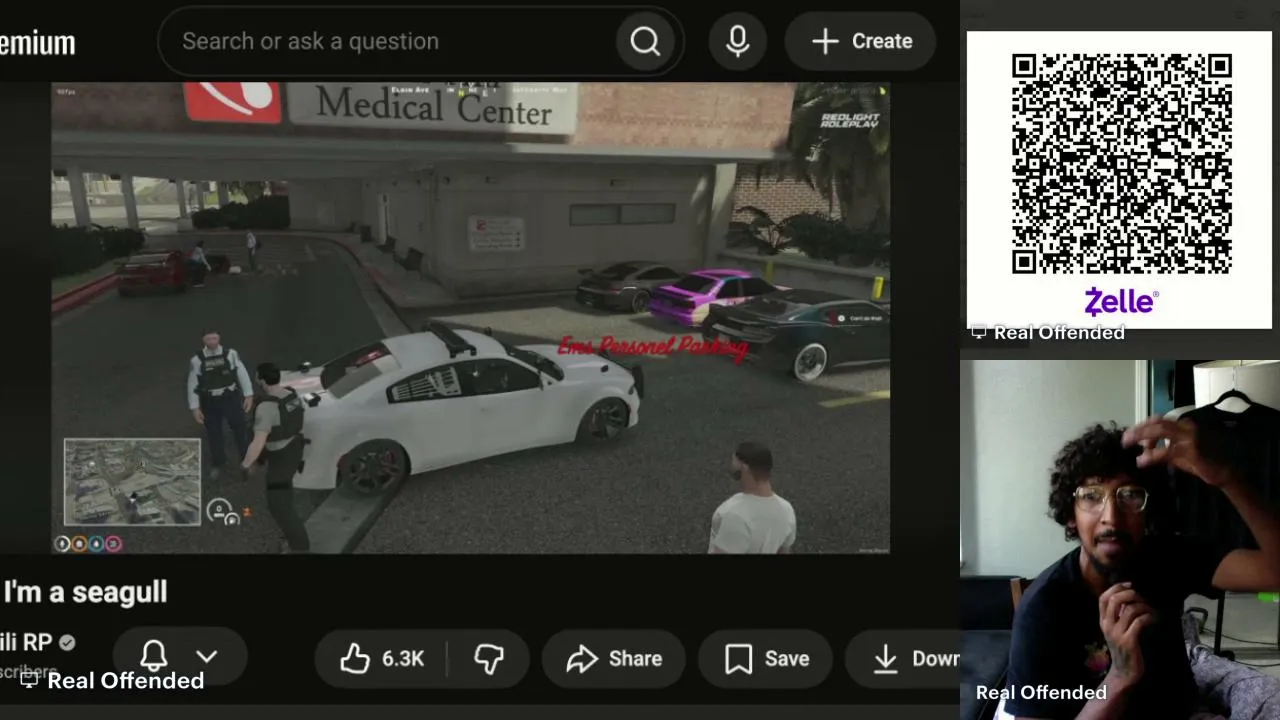The width and height of the screenshot is (1280, 720).
Task: Toggle the notification bell
Action: [154, 656]
